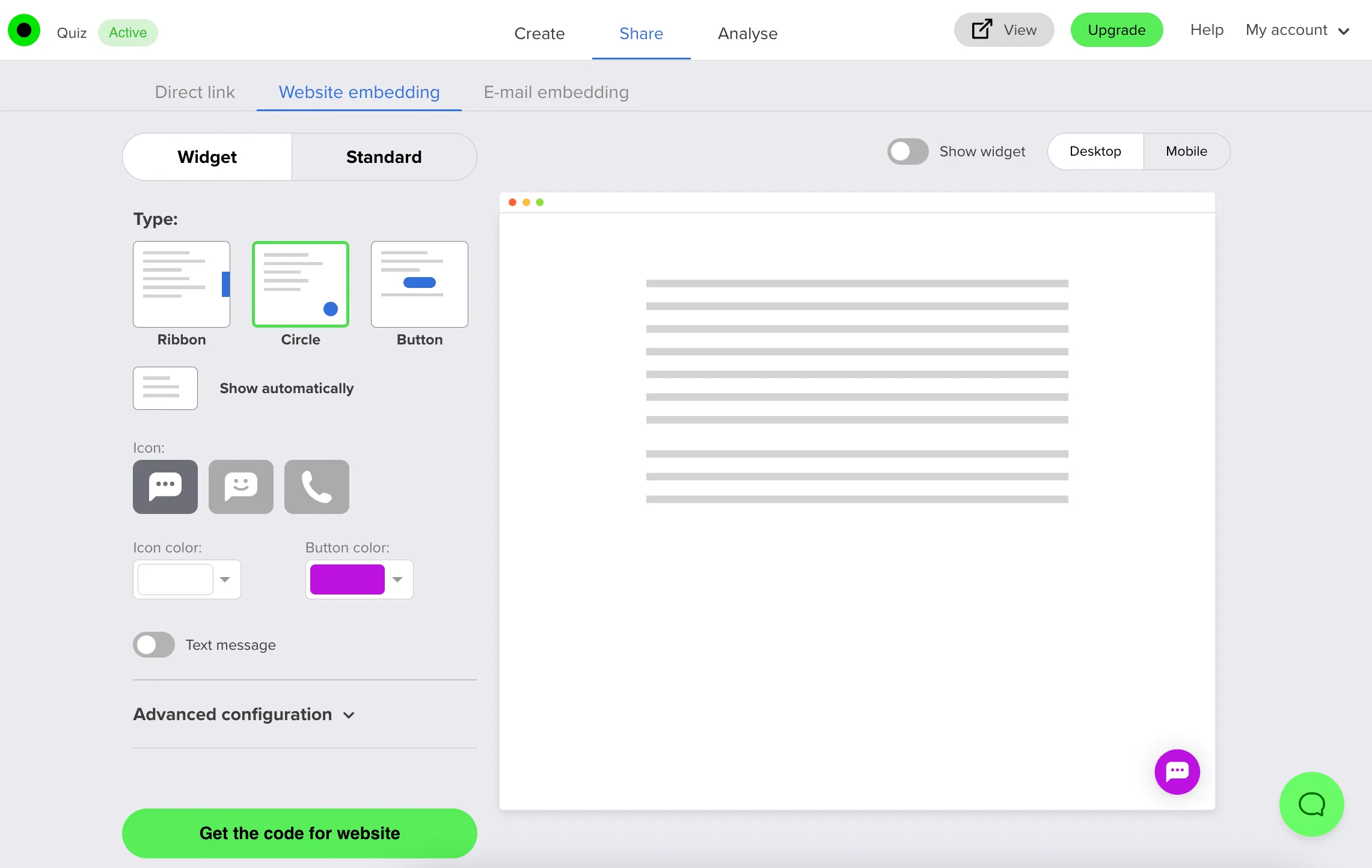Select the phone icon for the widget
Image resolution: width=1372 pixels, height=868 pixels.
tap(316, 487)
